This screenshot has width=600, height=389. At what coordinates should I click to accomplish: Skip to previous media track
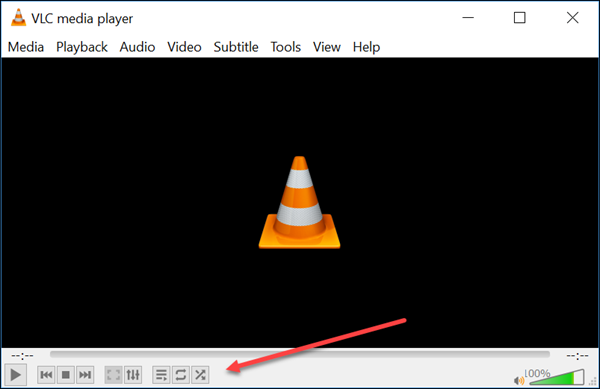pyautogui.click(x=46, y=375)
